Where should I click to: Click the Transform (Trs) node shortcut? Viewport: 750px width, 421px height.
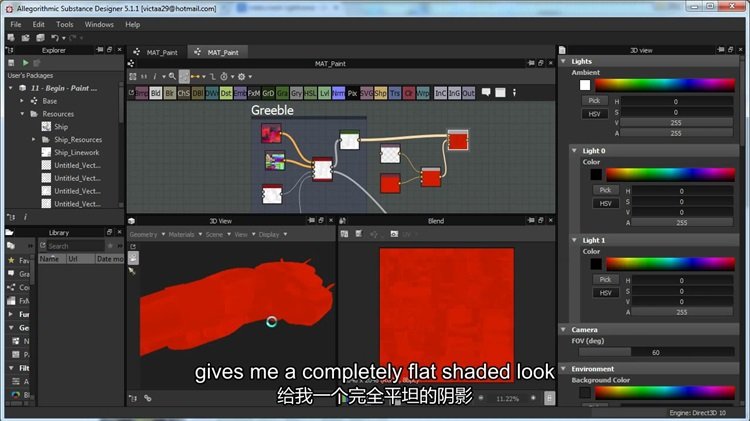point(395,93)
